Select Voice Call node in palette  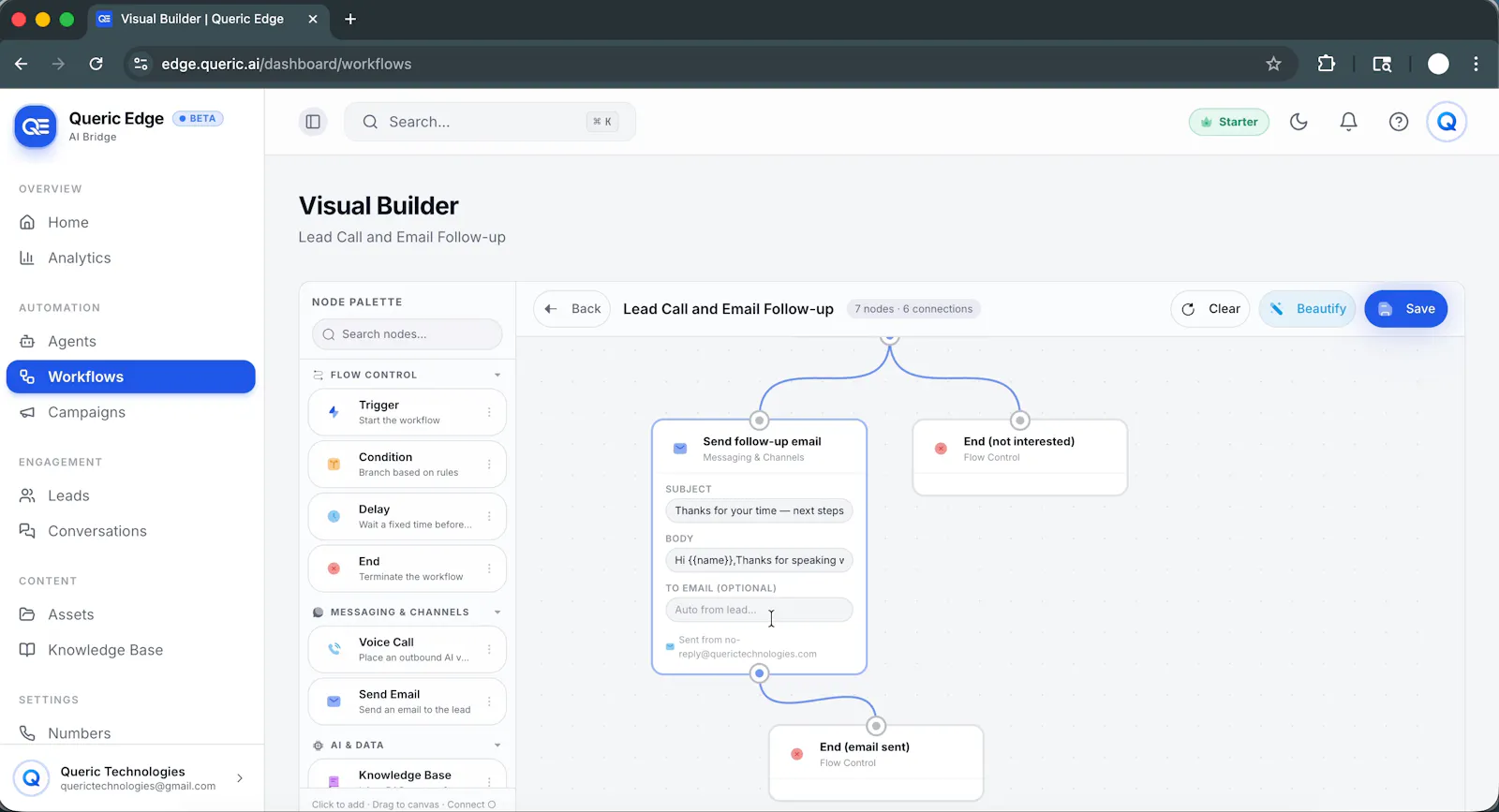(x=407, y=649)
